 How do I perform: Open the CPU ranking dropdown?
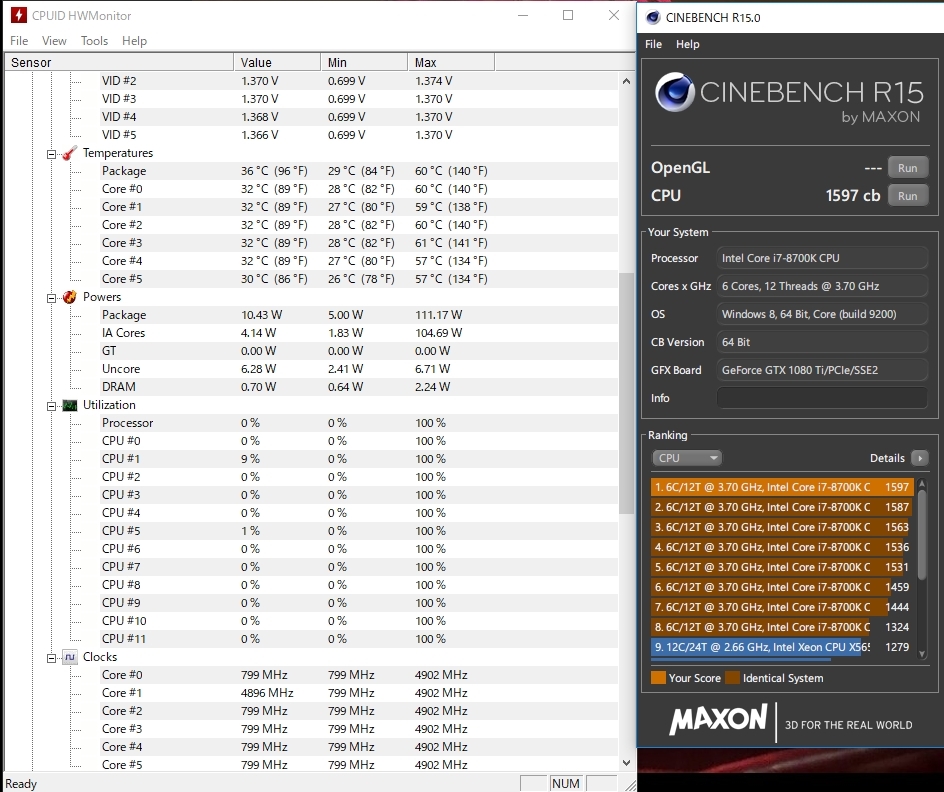pyautogui.click(x=687, y=458)
